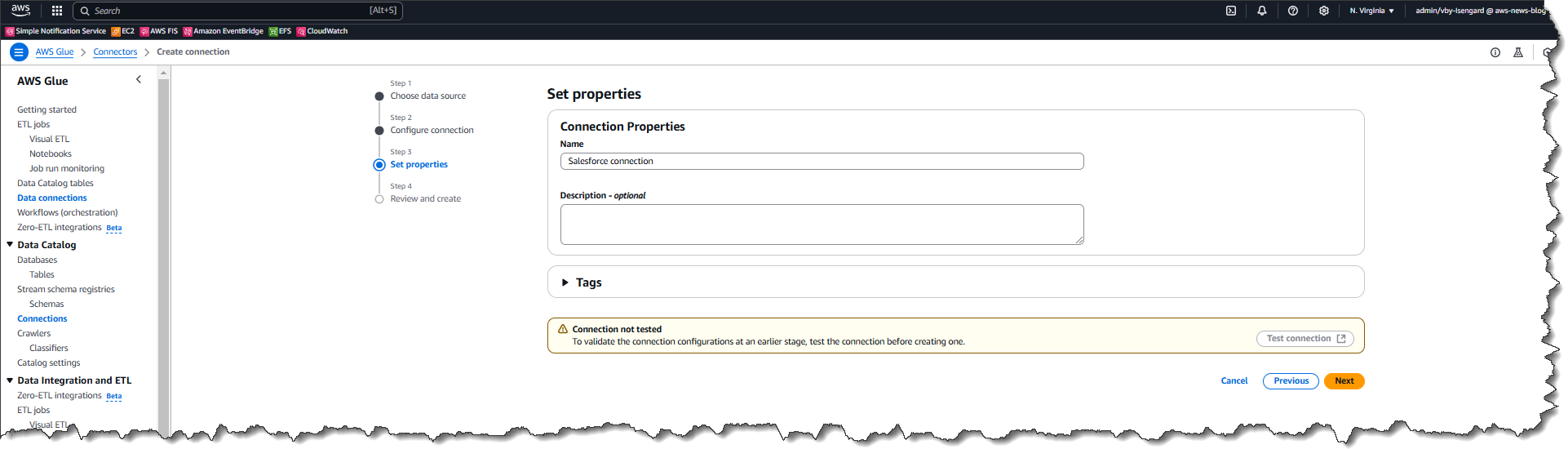Collapse the AWS Glue side panel arrow
The width and height of the screenshot is (1568, 449).
click(139, 79)
